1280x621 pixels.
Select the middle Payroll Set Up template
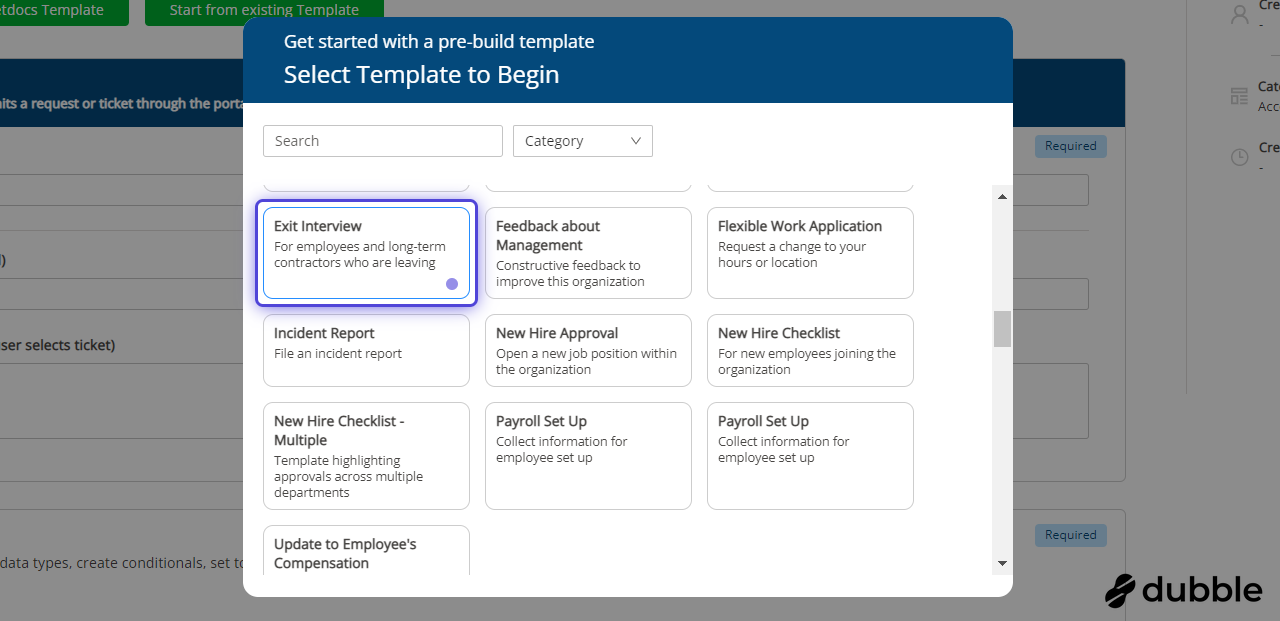pos(588,456)
